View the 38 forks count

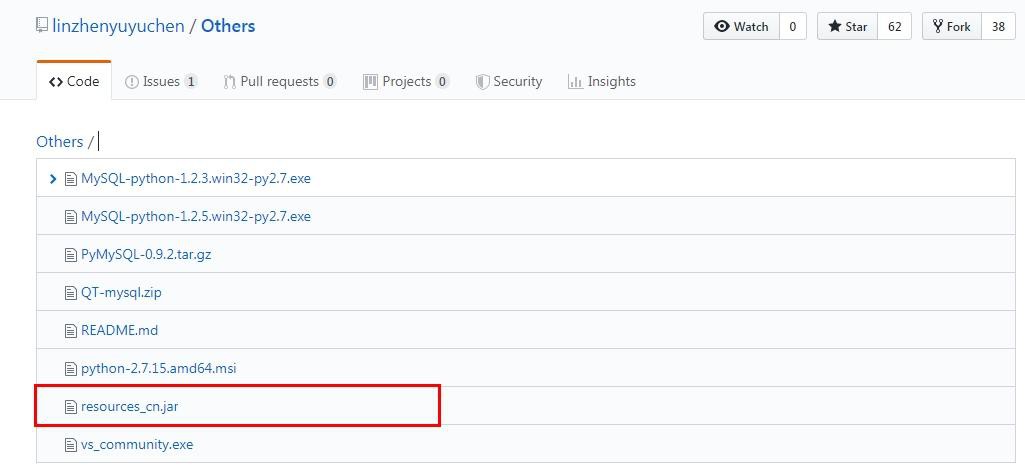coord(998,26)
